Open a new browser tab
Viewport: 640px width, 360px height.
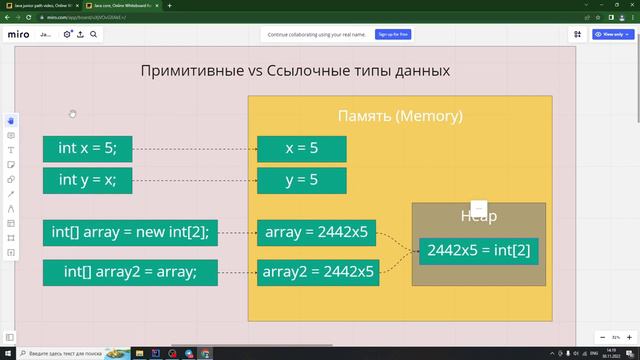coord(169,6)
